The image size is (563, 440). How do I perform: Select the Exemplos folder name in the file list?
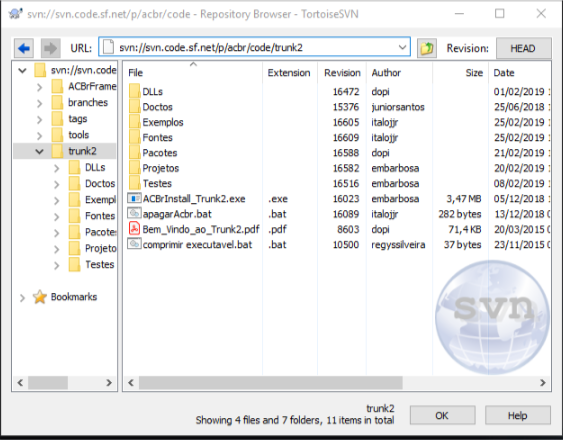coord(163,122)
